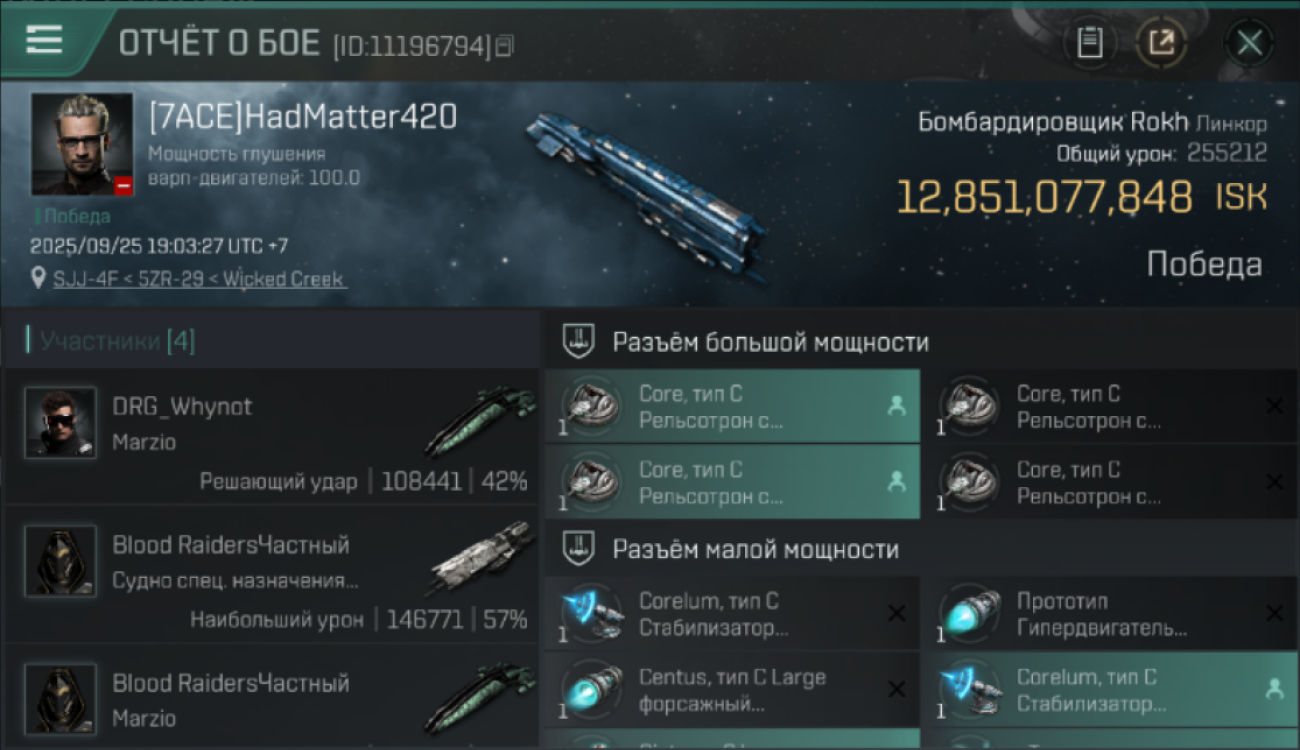Click the low power slot section icon

[579, 549]
